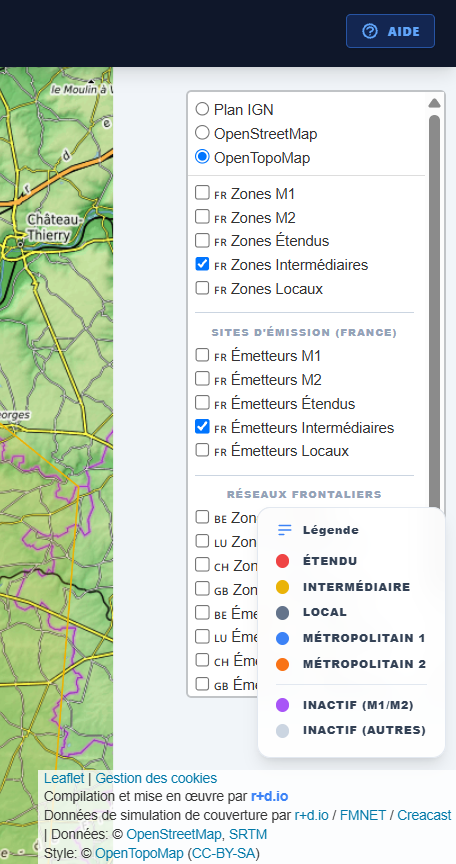Click the orange Métropolitain 2 legend dot
This screenshot has width=456, height=864.
tap(283, 664)
